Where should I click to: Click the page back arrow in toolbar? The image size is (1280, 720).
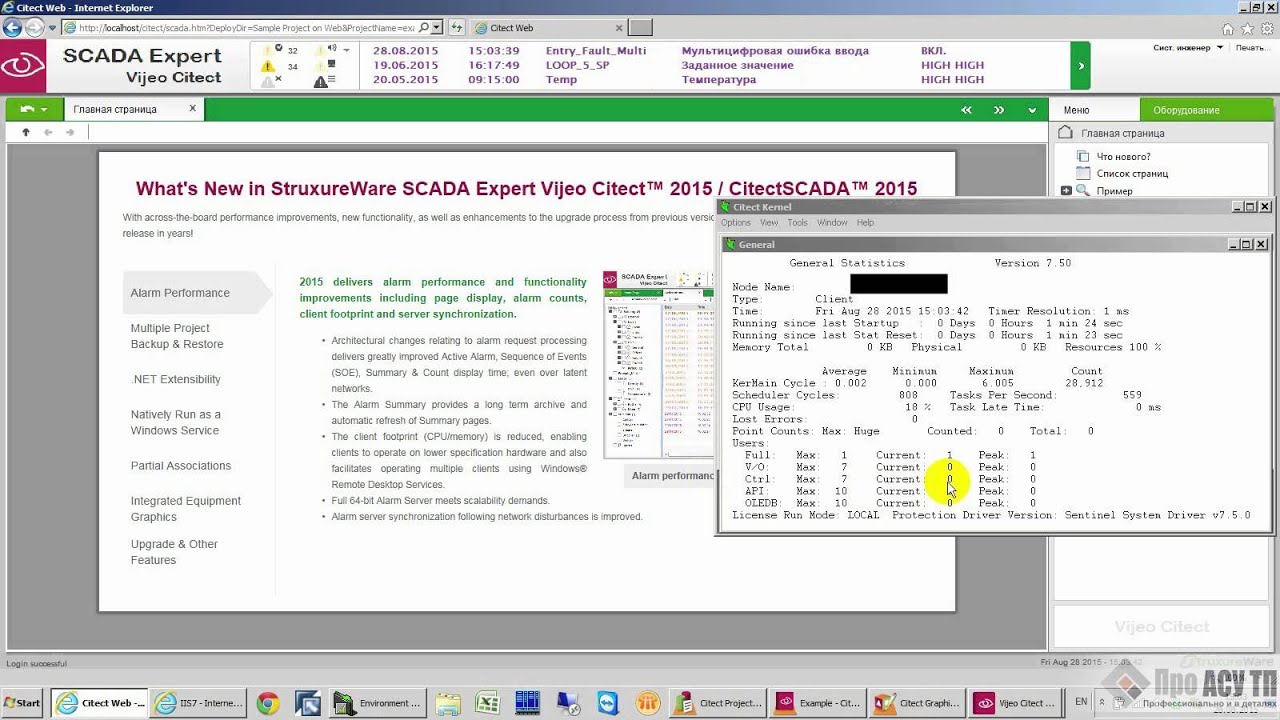pyautogui.click(x=48, y=132)
